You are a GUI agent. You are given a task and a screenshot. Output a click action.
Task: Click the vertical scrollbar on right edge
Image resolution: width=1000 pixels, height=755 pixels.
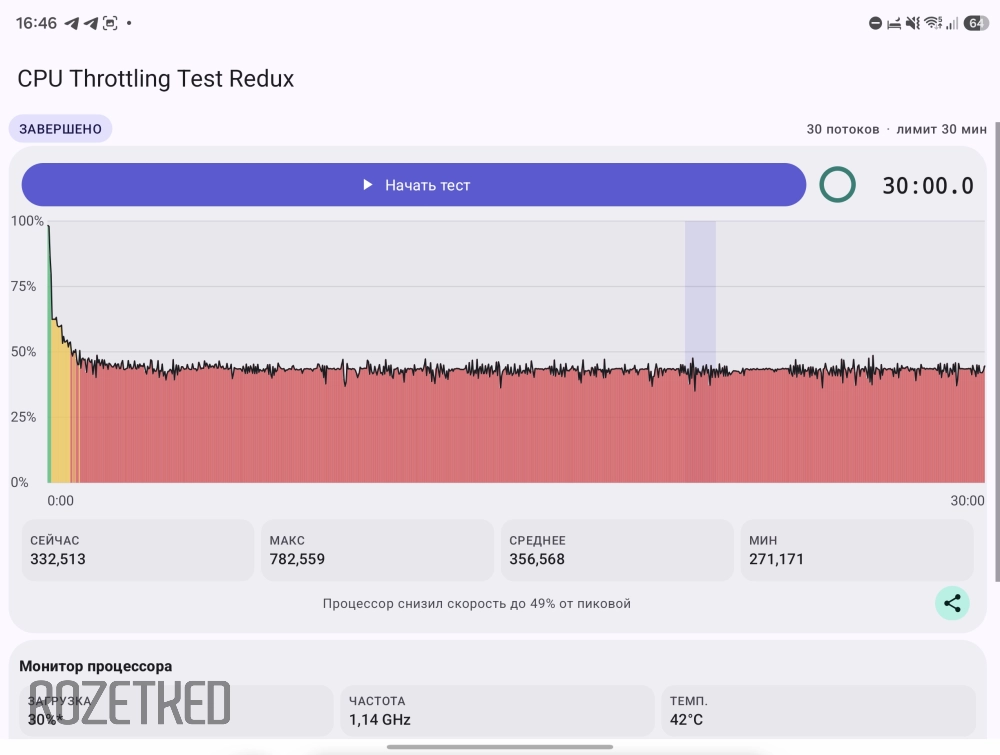[997, 351]
